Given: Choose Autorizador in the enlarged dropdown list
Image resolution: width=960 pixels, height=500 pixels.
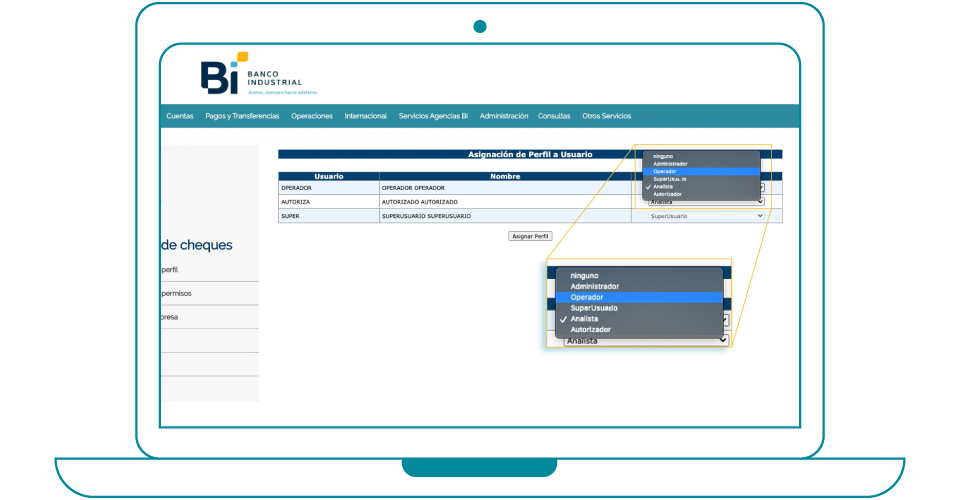Looking at the screenshot, I should [x=590, y=329].
